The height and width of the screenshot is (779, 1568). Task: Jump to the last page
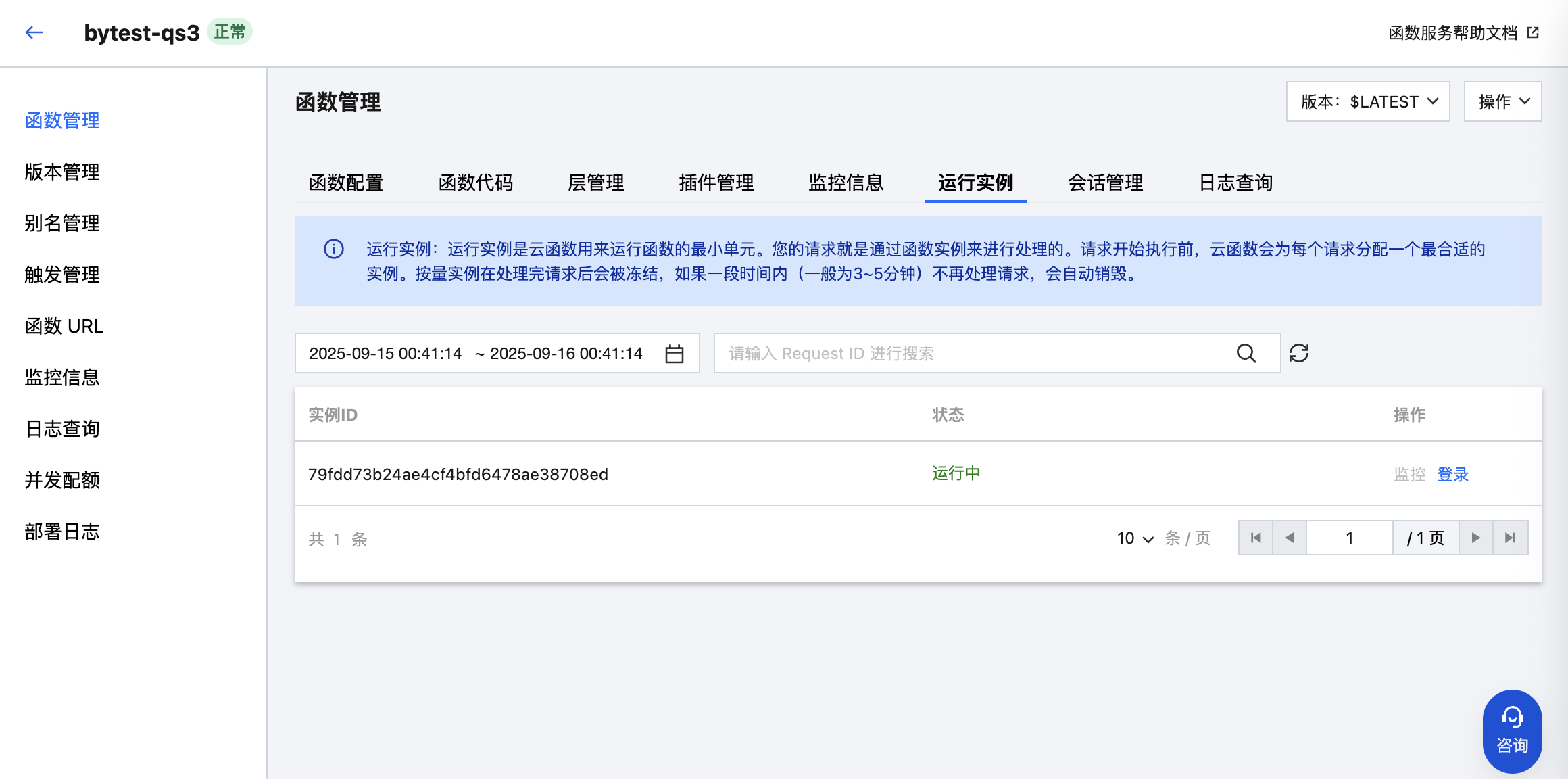(x=1510, y=538)
